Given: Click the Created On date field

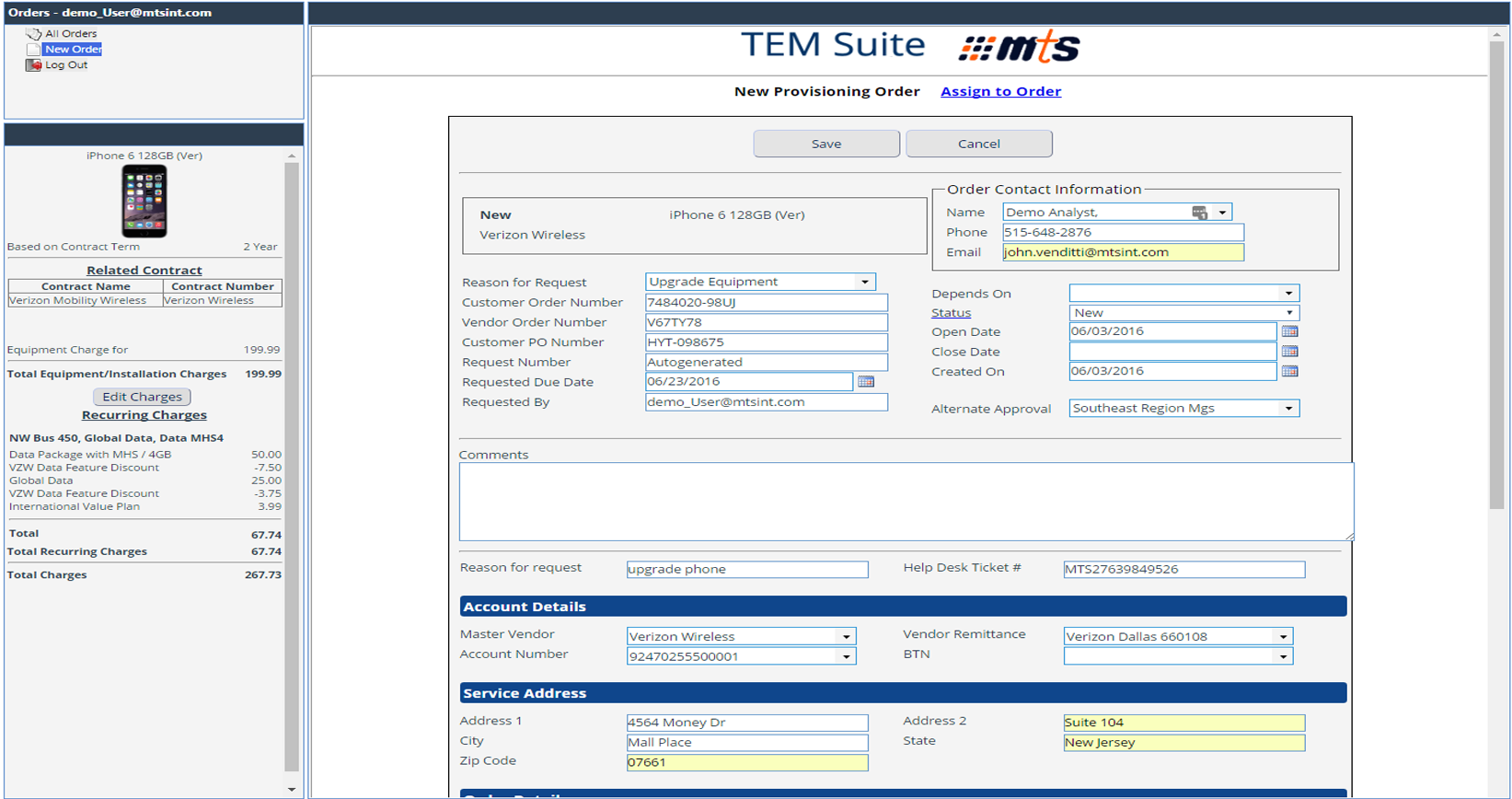Looking at the screenshot, I should coord(1172,371).
